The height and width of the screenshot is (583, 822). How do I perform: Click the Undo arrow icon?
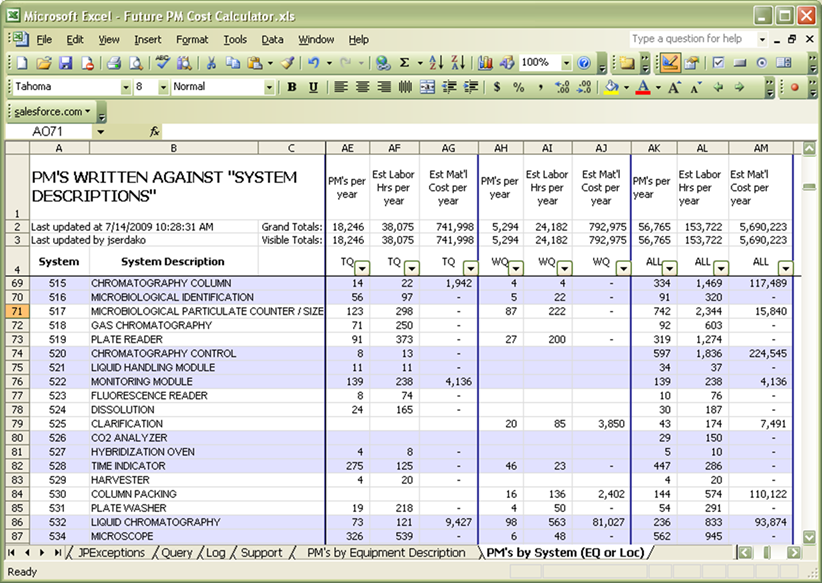pyautogui.click(x=313, y=63)
